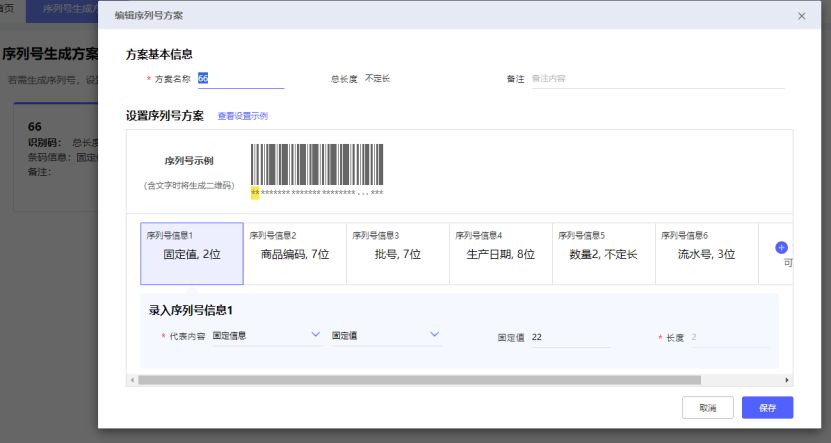
Task: Open the 查看设置示例 link
Action: click(242, 116)
